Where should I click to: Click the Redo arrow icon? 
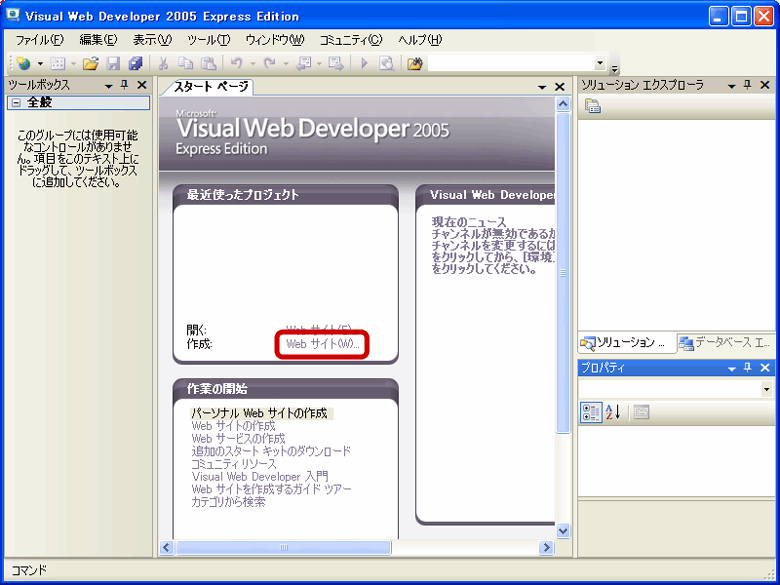click(x=270, y=64)
